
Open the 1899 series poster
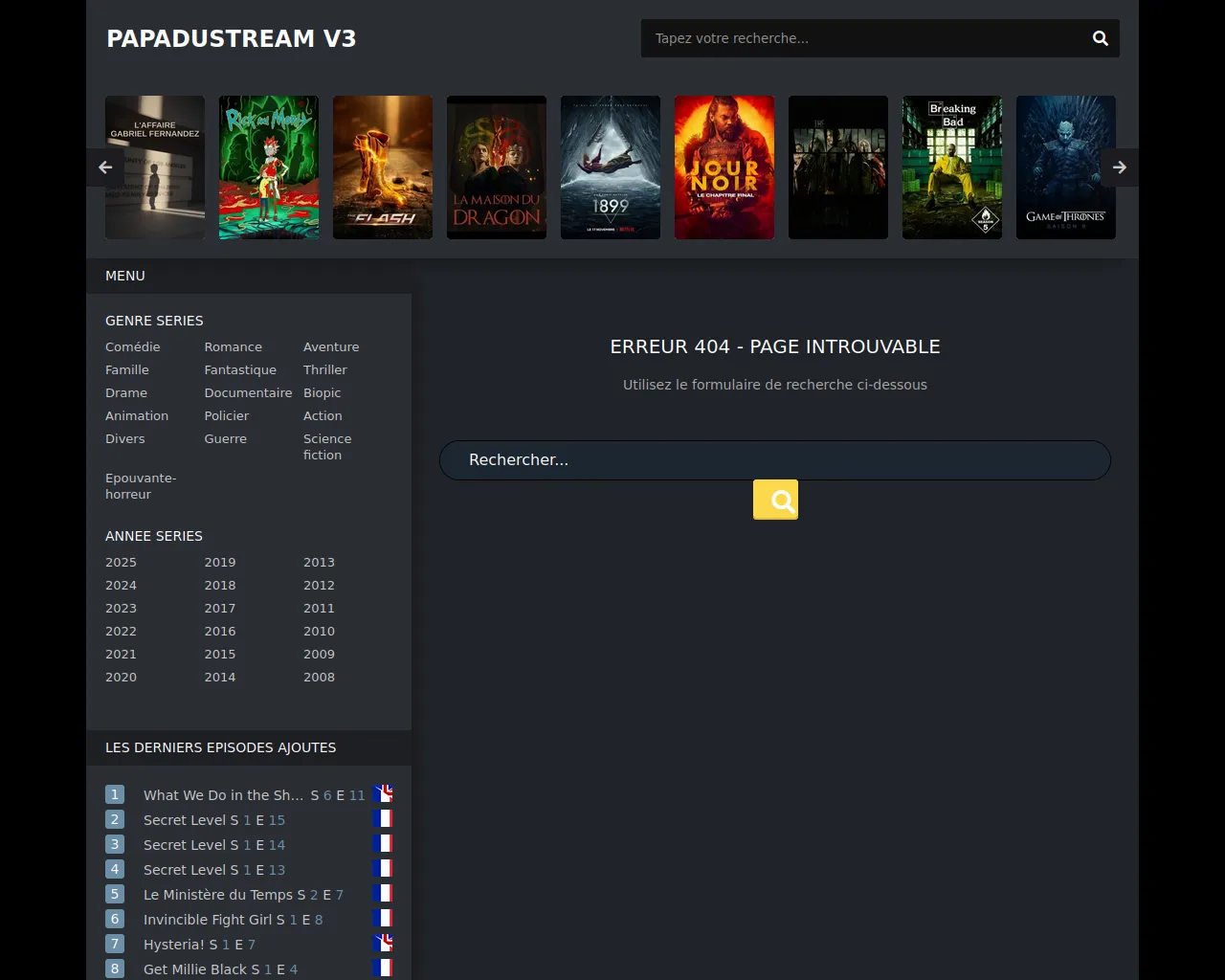tap(610, 167)
